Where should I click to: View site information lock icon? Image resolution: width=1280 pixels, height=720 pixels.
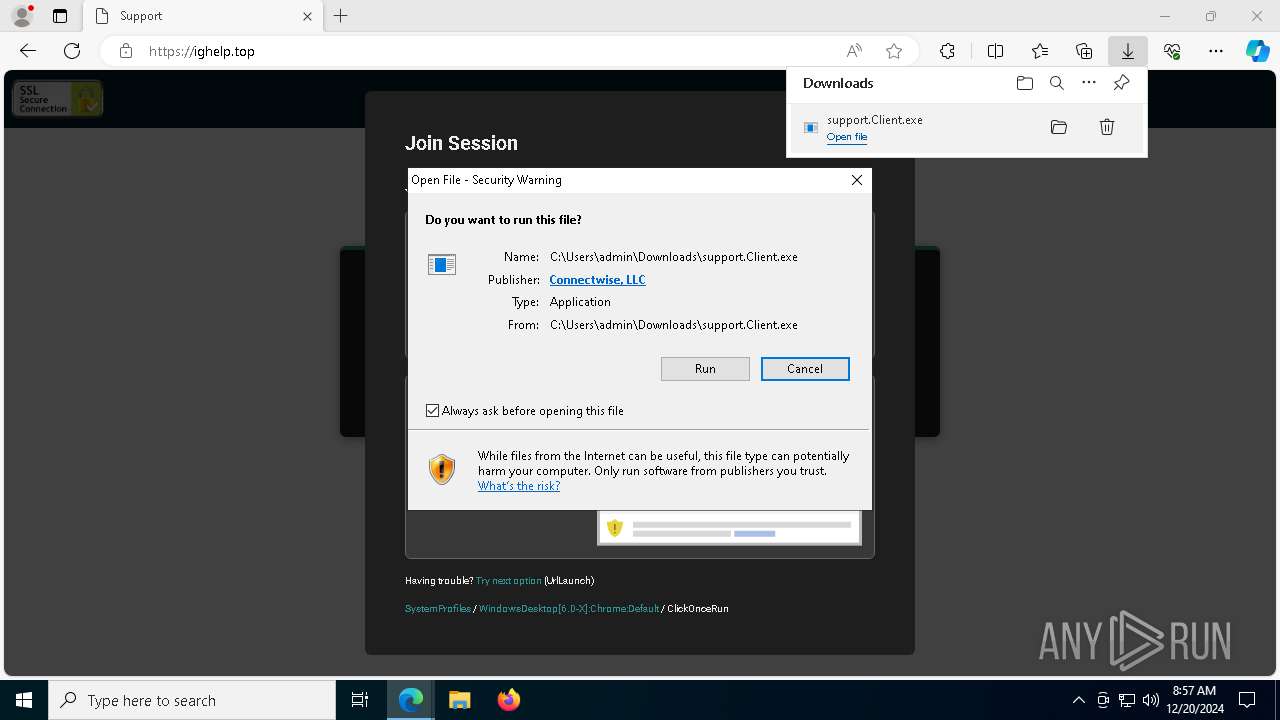(x=126, y=51)
